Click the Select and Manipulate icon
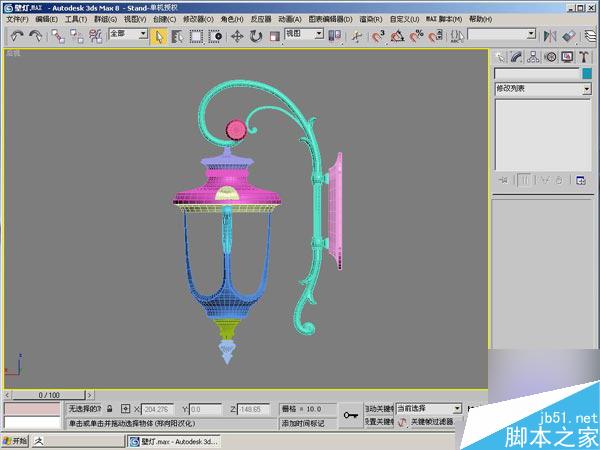 pyautogui.click(x=357, y=36)
